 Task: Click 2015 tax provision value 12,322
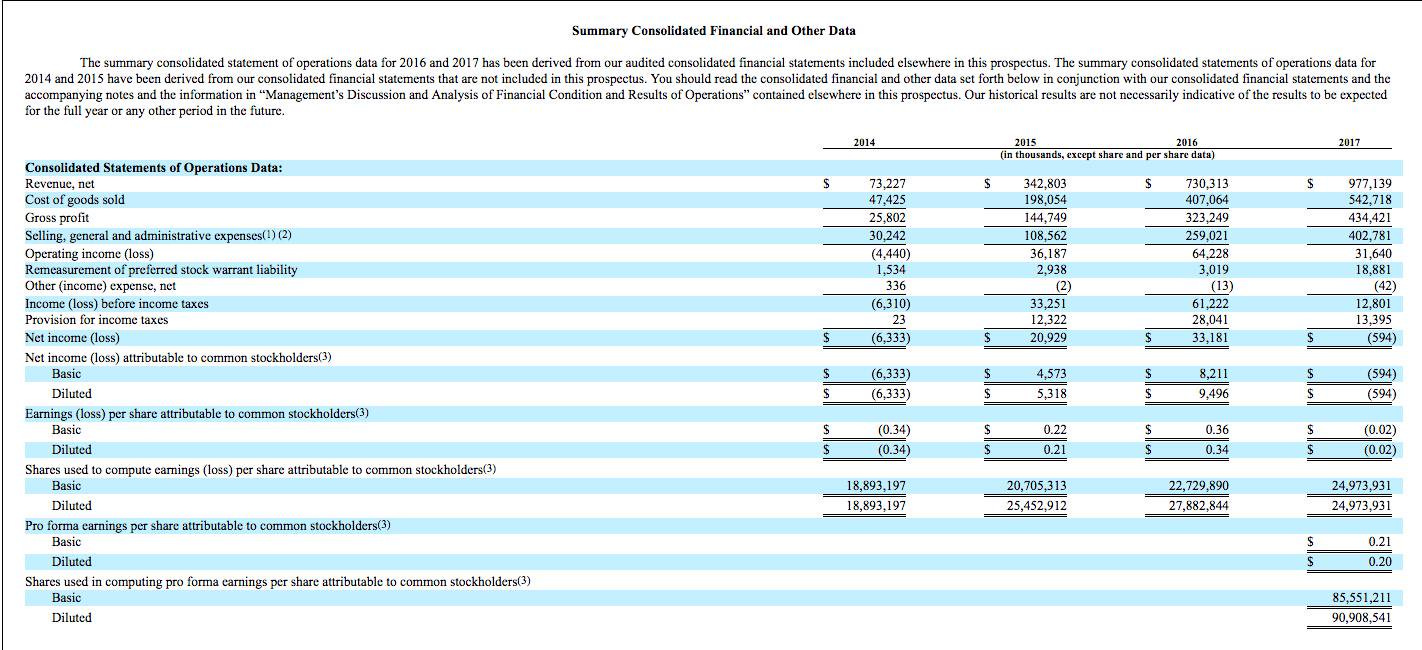pyautogui.click(x=1048, y=320)
